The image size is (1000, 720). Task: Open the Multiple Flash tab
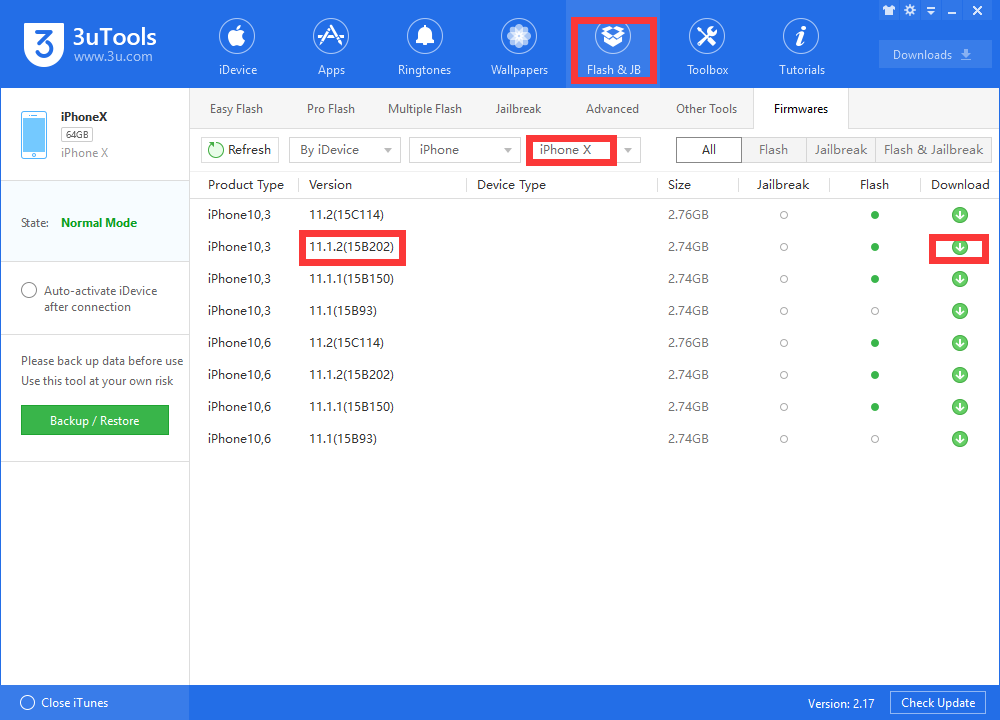click(x=425, y=109)
